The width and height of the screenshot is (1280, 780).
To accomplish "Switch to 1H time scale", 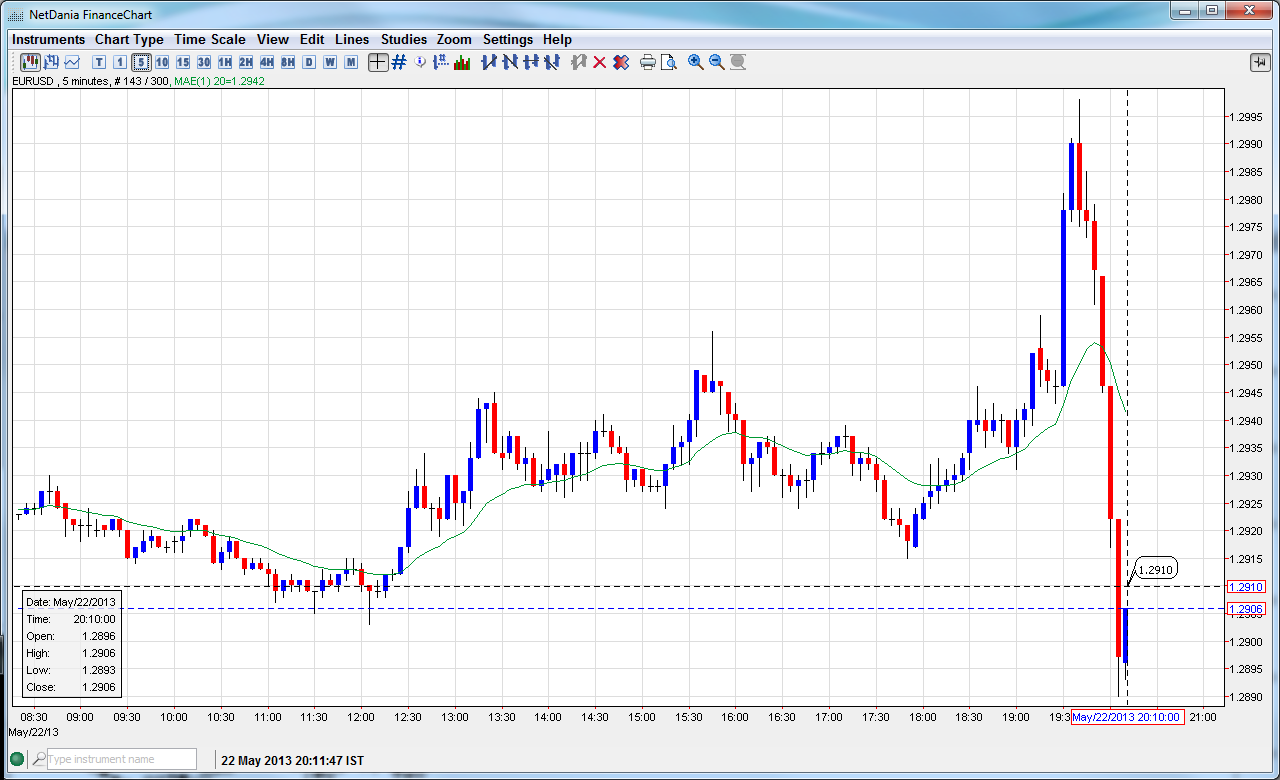I will (225, 62).
